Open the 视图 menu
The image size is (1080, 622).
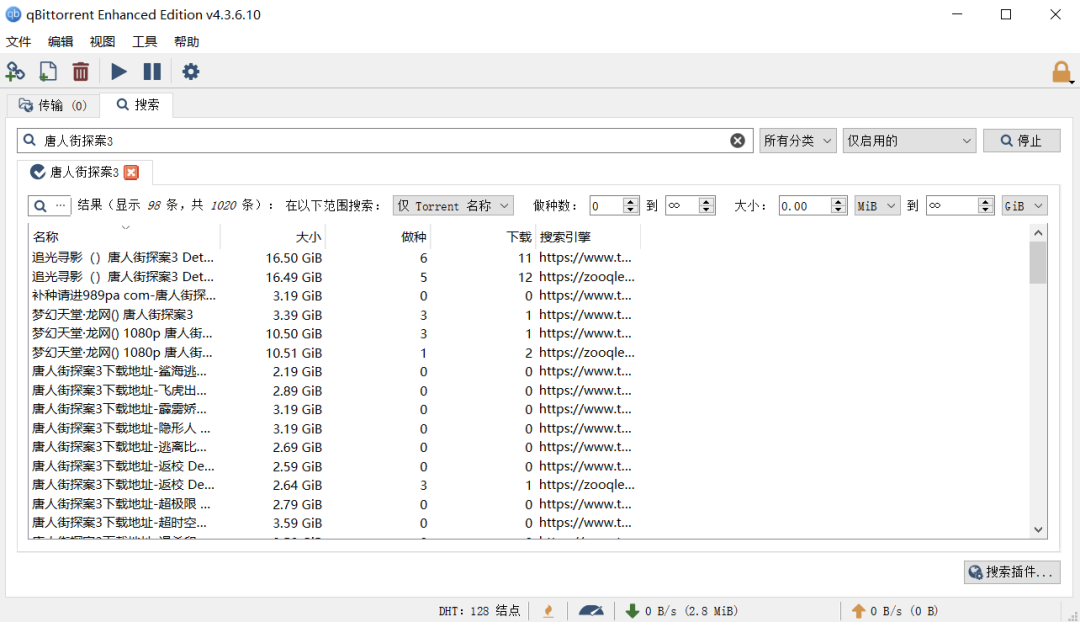(x=103, y=42)
